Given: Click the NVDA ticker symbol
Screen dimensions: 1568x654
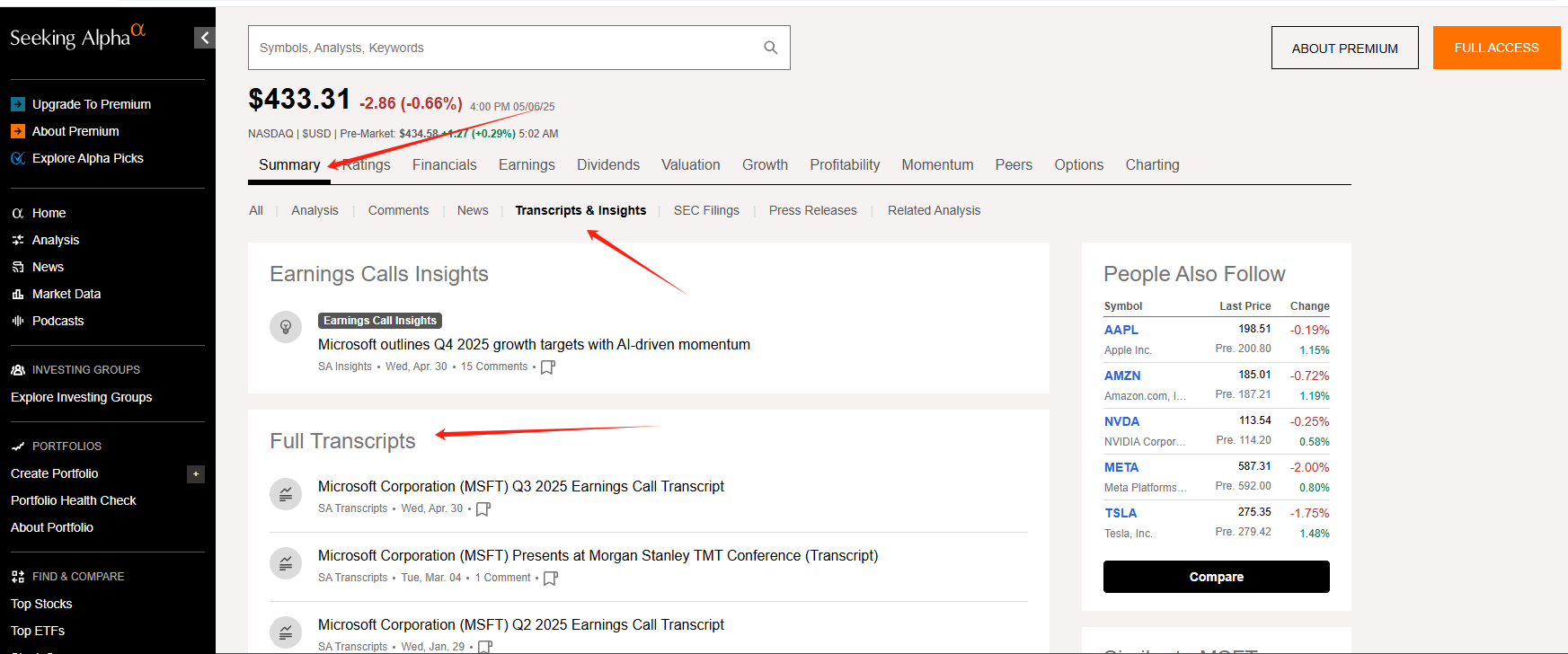Looking at the screenshot, I should 1121,421.
